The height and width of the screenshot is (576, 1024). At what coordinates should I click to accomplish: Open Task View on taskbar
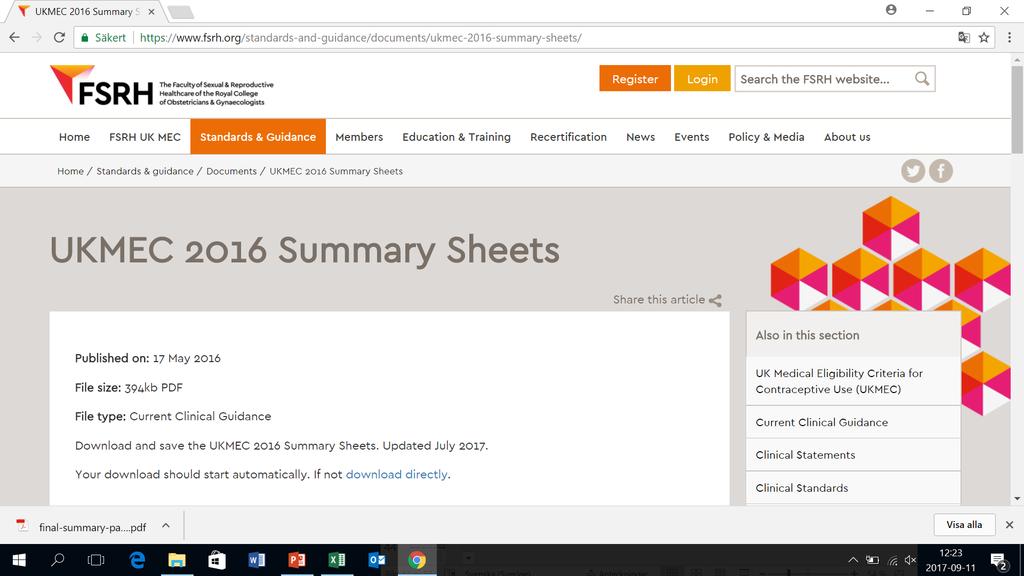96,560
